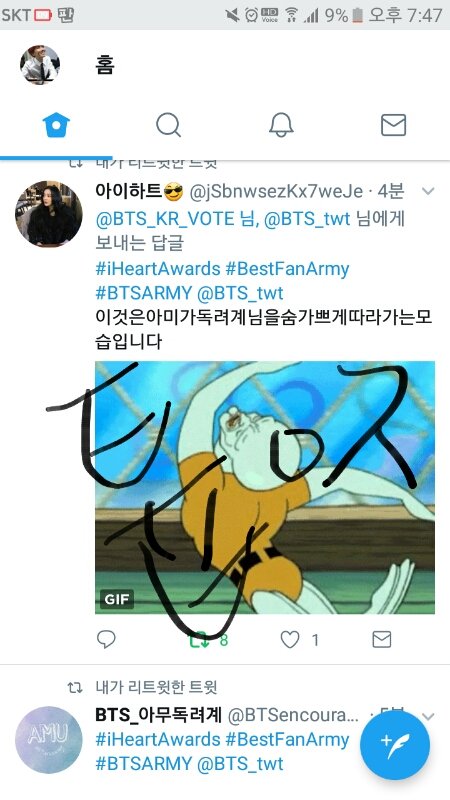450x800 pixels.
Task: Open the Messages envelope tab
Action: tap(393, 125)
